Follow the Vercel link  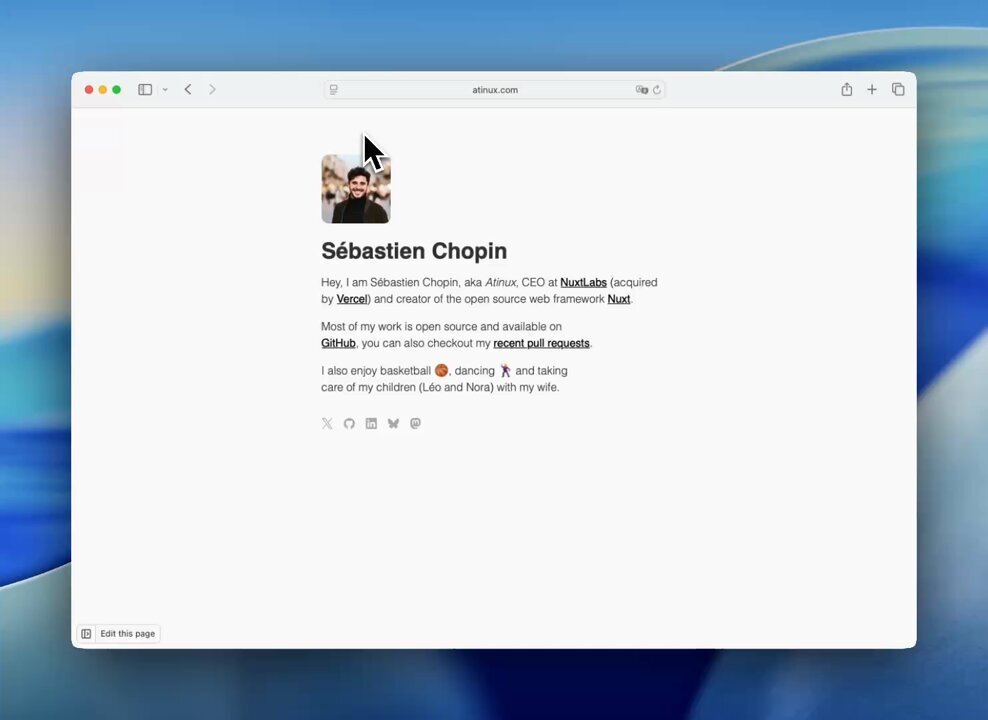tap(352, 299)
